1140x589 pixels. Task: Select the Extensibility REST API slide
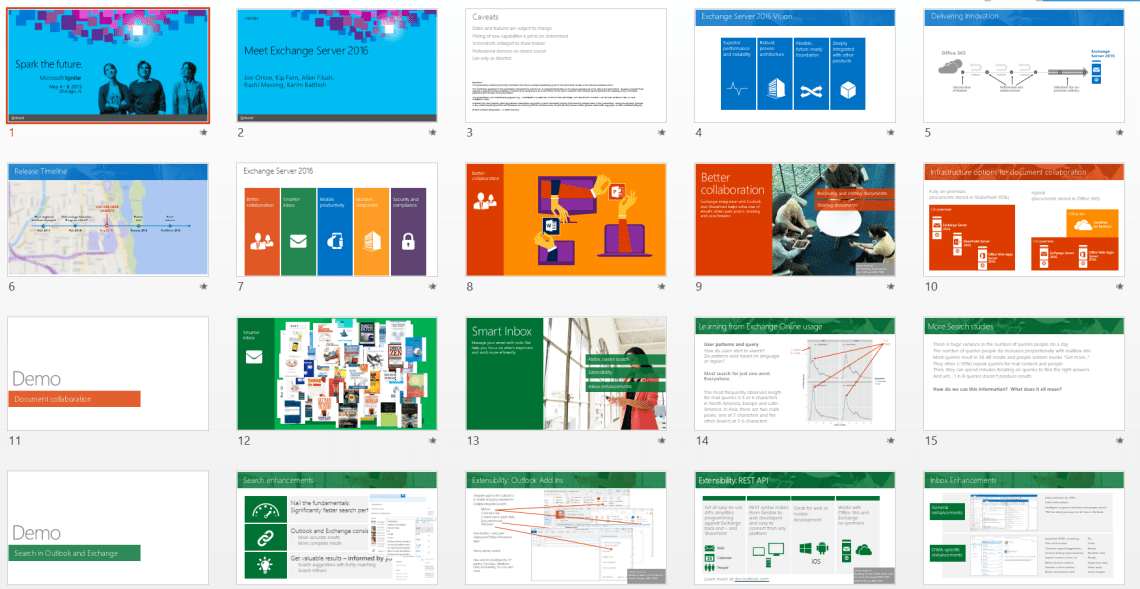click(x=795, y=527)
